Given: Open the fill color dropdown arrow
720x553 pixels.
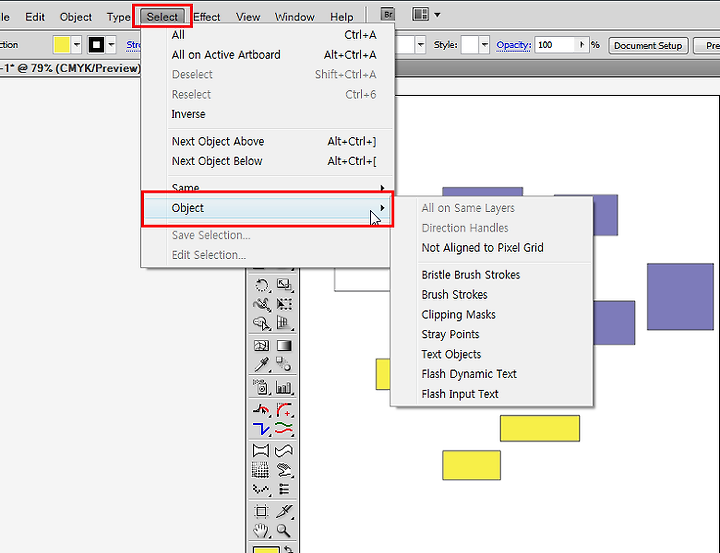Looking at the screenshot, I should pyautogui.click(x=77, y=45).
